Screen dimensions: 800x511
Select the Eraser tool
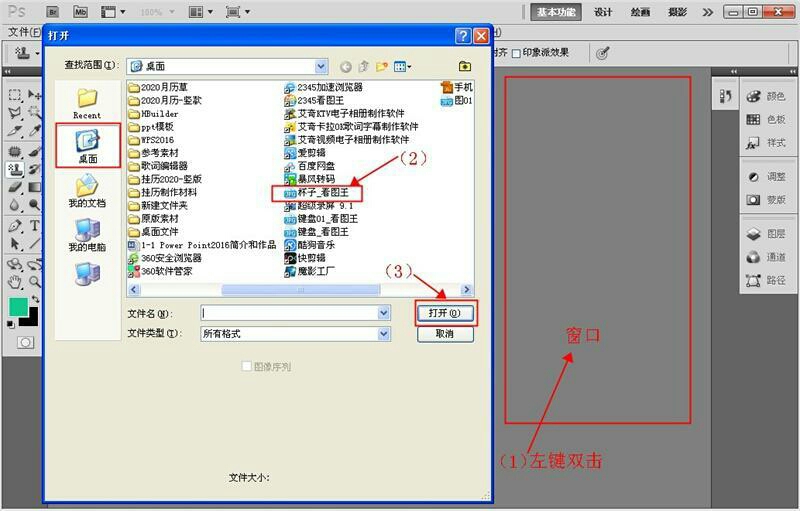coord(15,187)
